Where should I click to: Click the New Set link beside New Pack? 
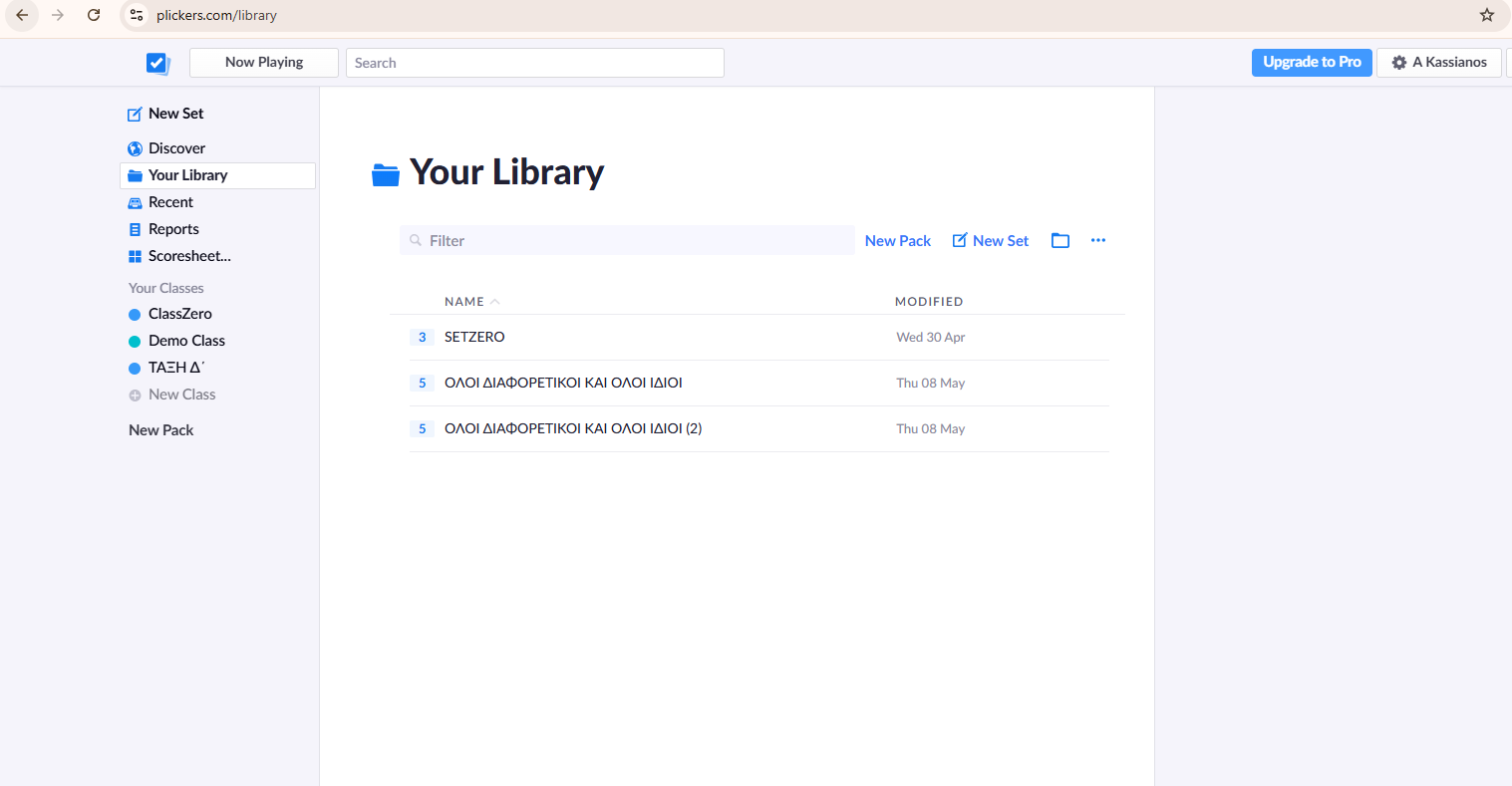[991, 241]
